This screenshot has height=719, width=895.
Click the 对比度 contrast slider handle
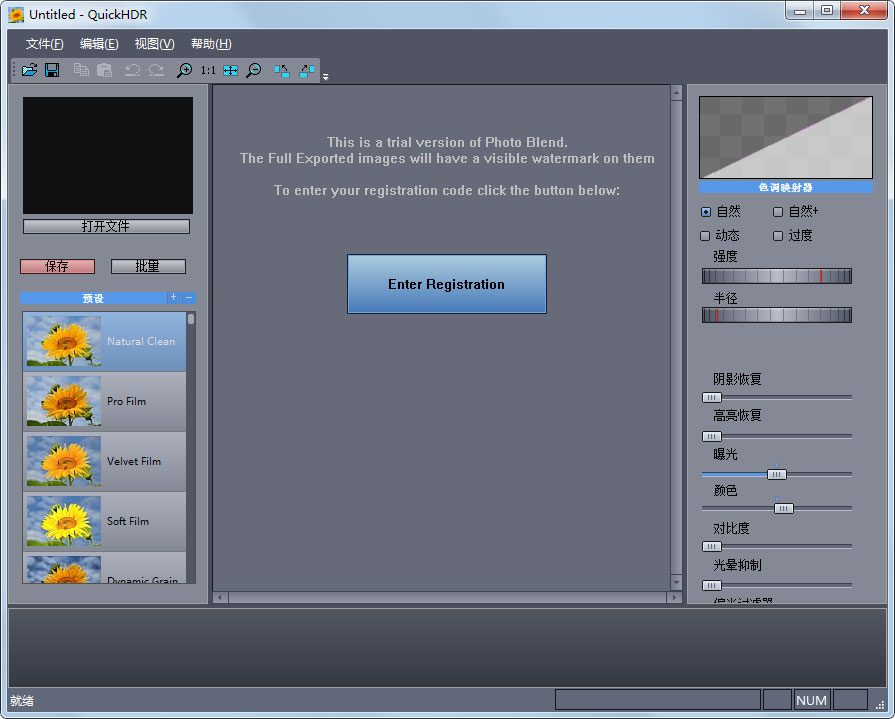(711, 547)
